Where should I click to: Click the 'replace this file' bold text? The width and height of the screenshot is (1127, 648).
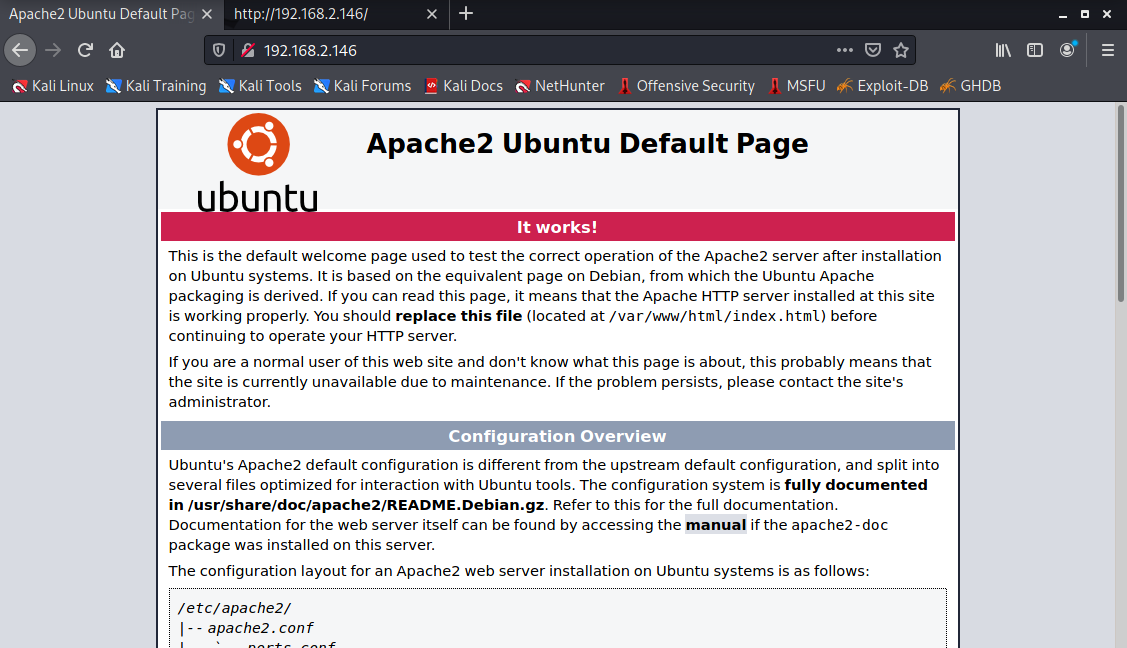(x=459, y=316)
